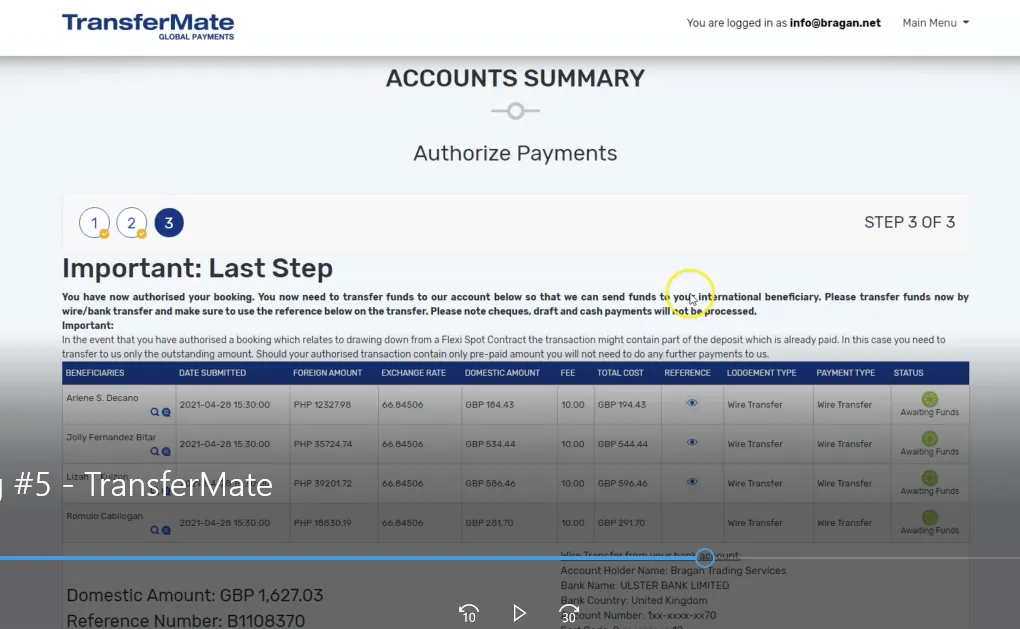Click domestic amount GBP 184.43
1020x629 pixels.
coord(489,405)
